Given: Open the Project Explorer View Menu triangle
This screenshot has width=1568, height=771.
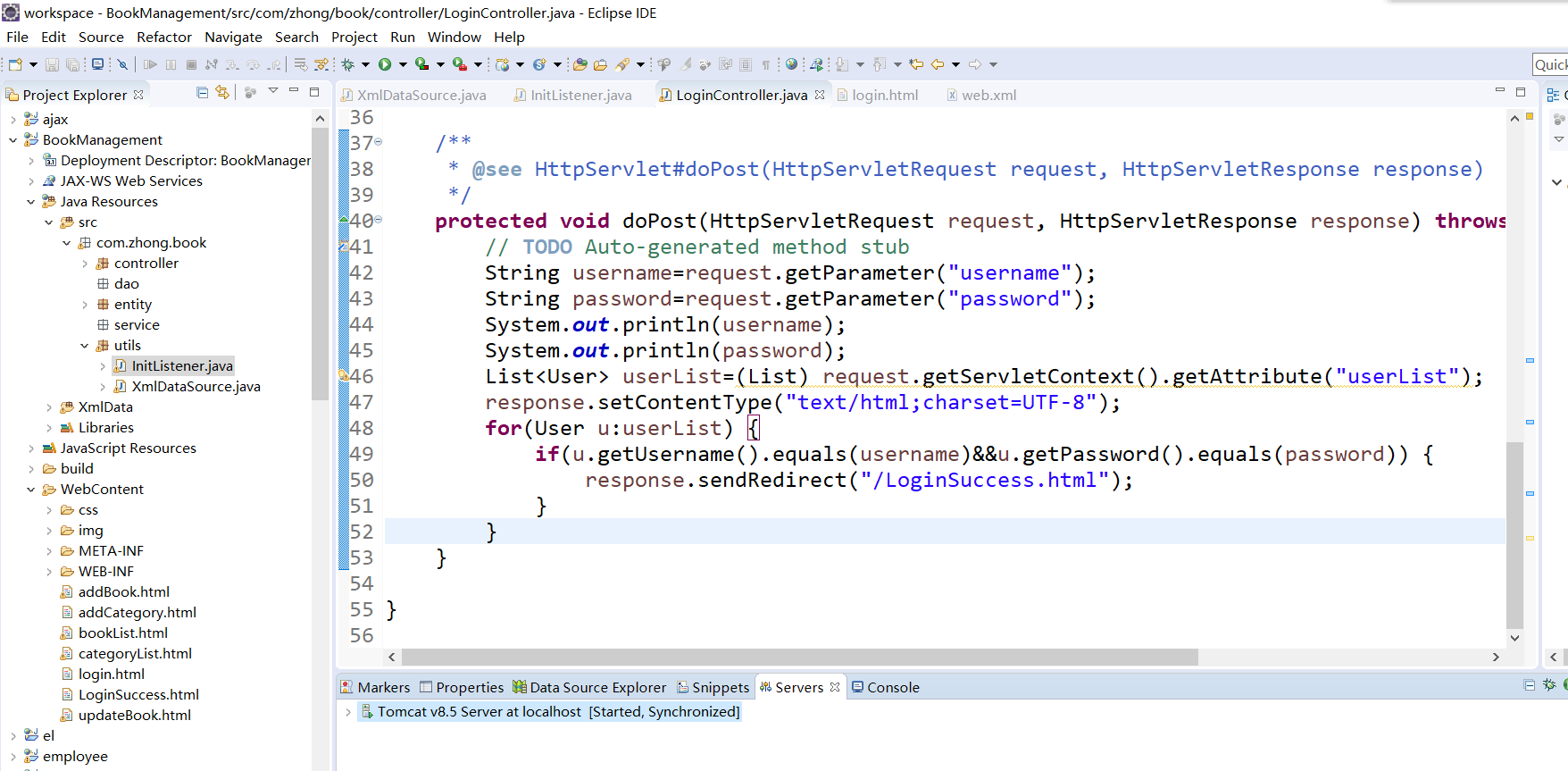Looking at the screenshot, I should click(273, 91).
